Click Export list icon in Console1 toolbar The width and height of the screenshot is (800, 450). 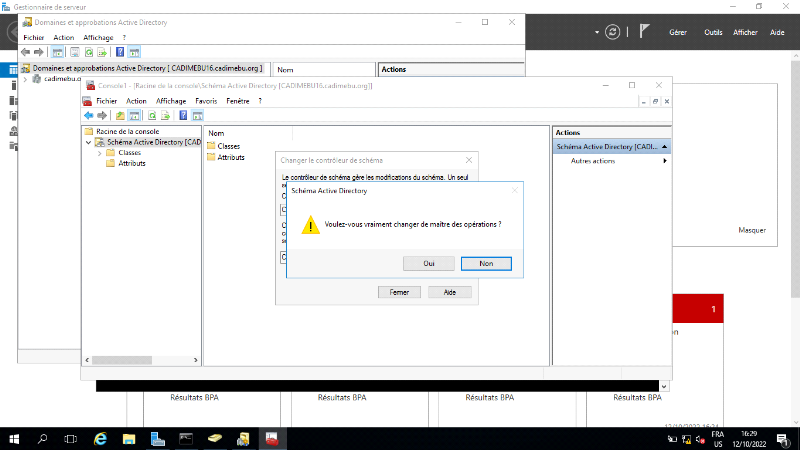tap(165, 115)
